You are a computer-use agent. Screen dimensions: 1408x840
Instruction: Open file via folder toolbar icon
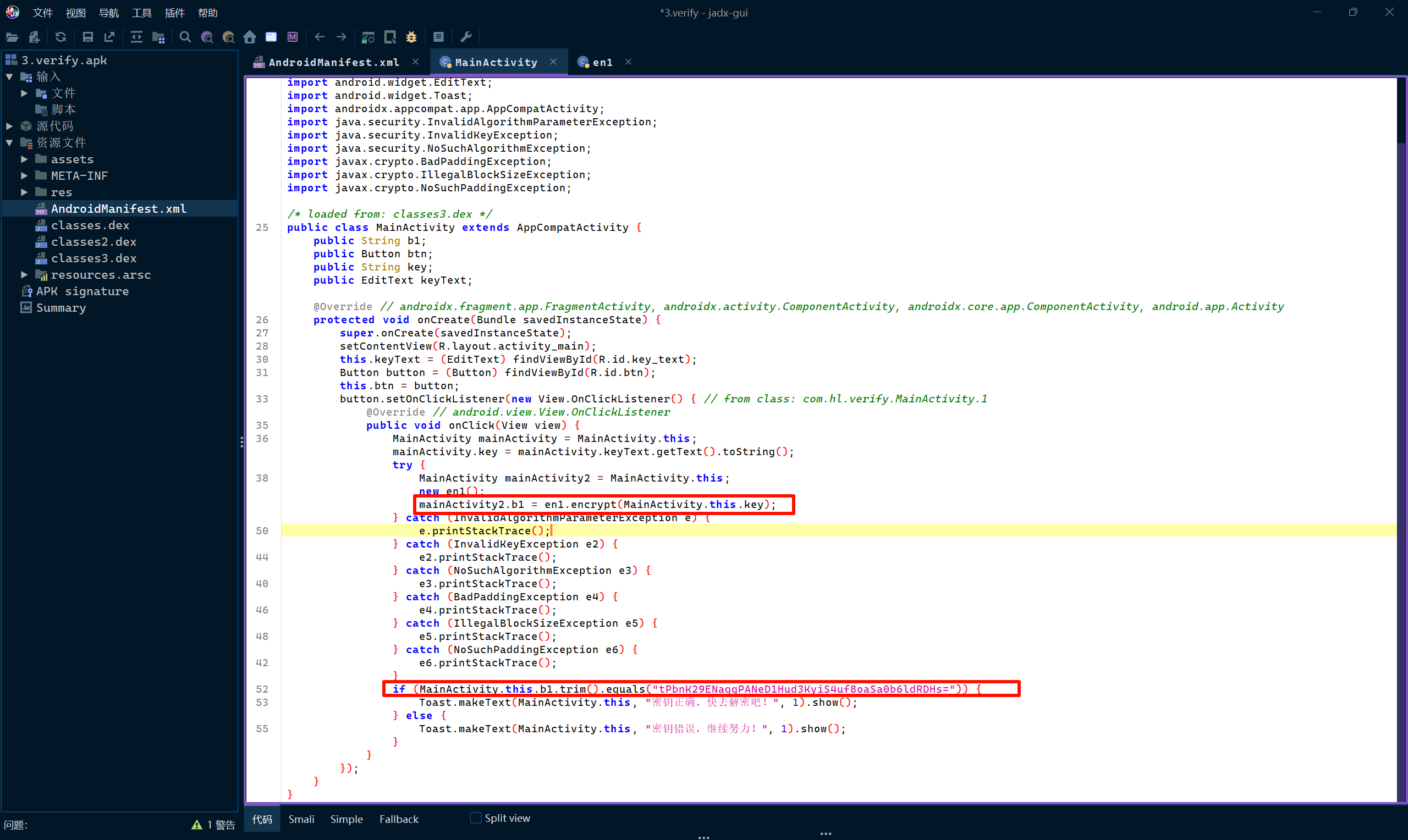point(12,37)
